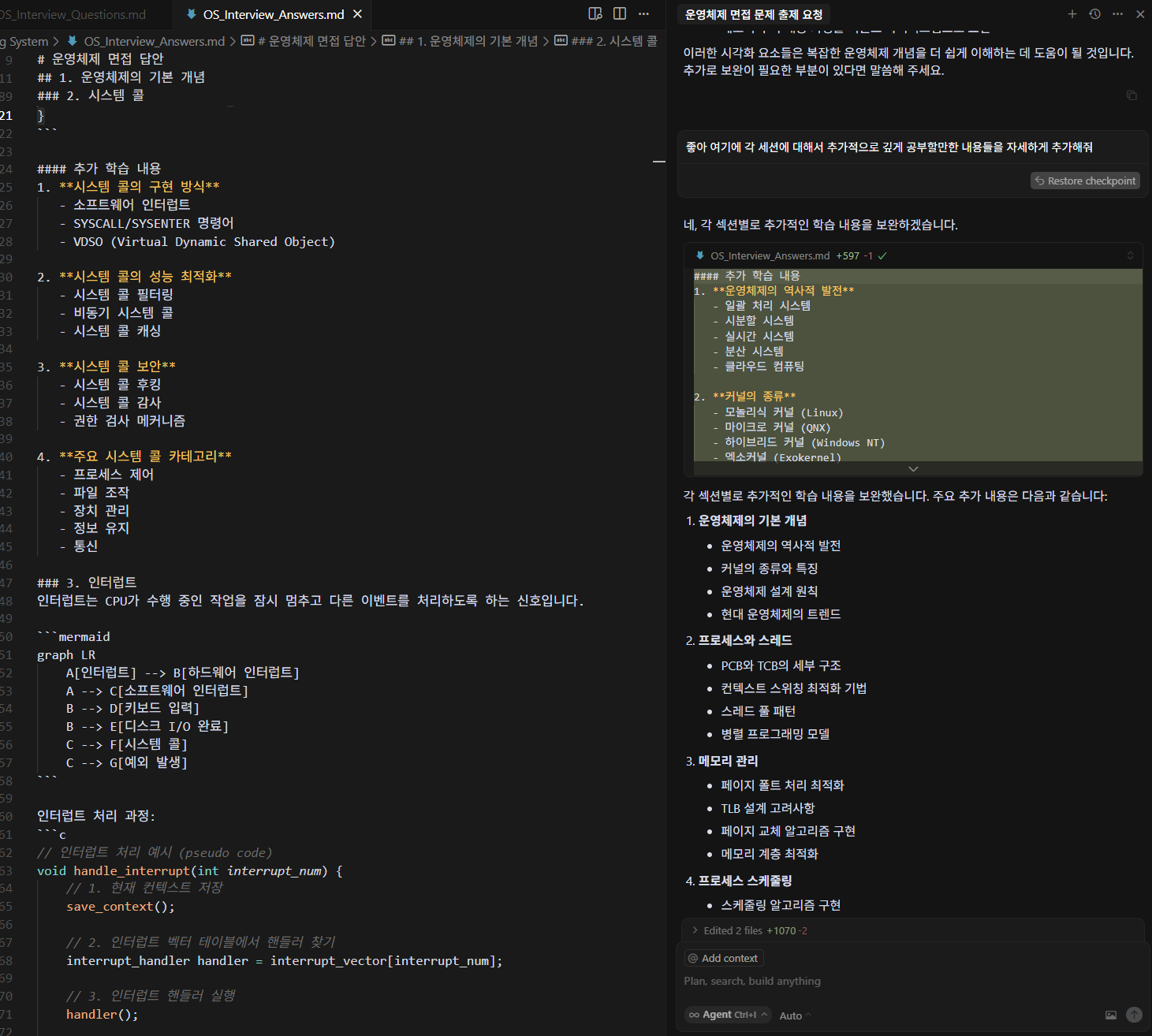1152x1036 pixels.
Task: Toggle diff block size with up-down arrows
Action: (1130, 255)
